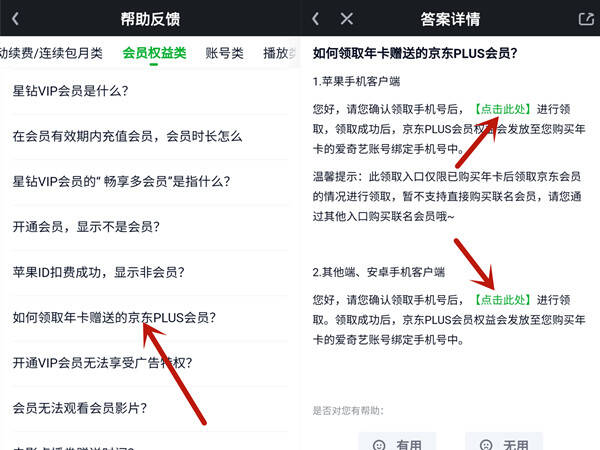This screenshot has height=450, width=600.
Task: Tap 点击此处 link under 安卓手机客户端
Action: click(x=502, y=300)
